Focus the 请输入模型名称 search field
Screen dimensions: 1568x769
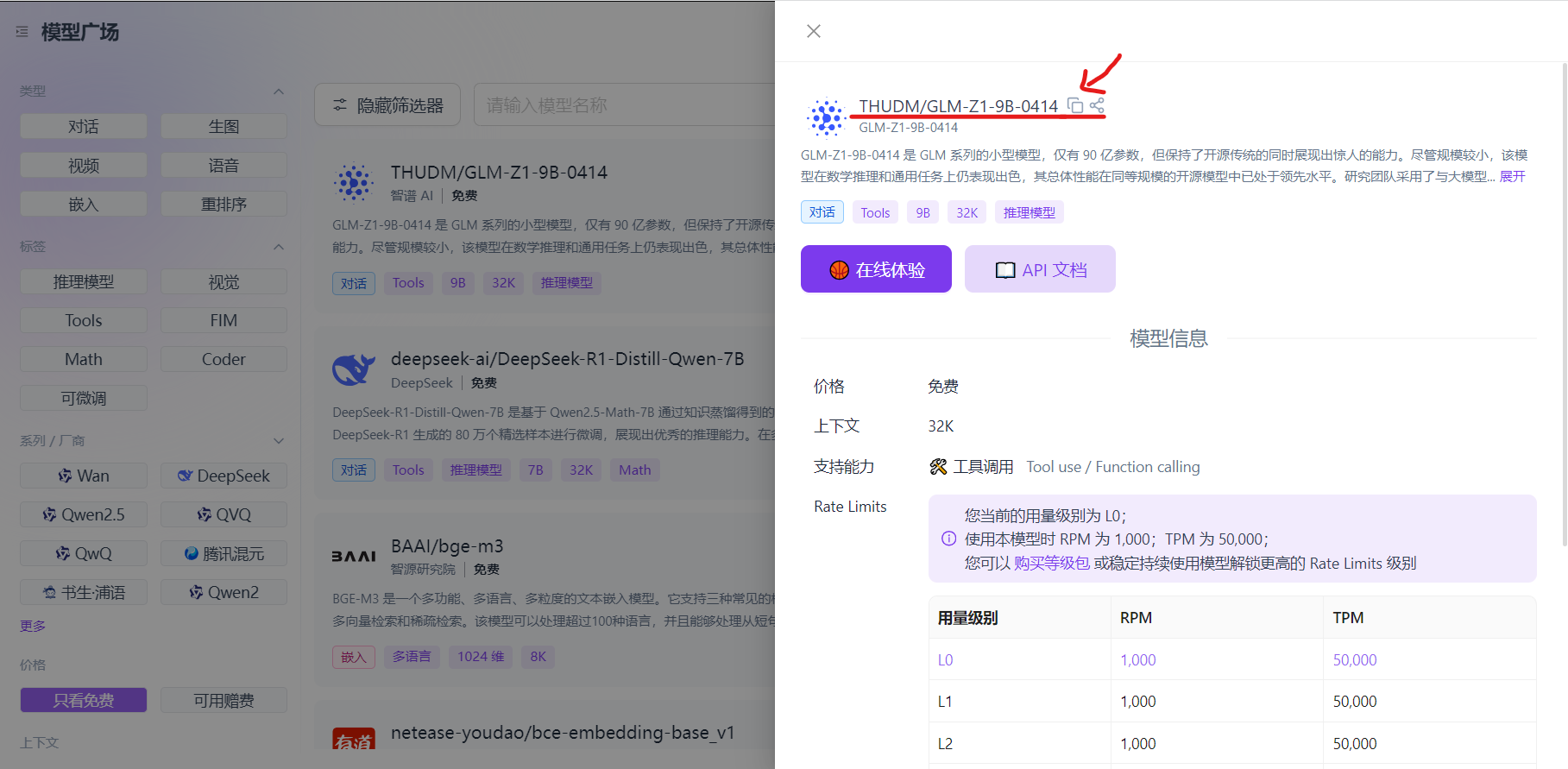(624, 105)
